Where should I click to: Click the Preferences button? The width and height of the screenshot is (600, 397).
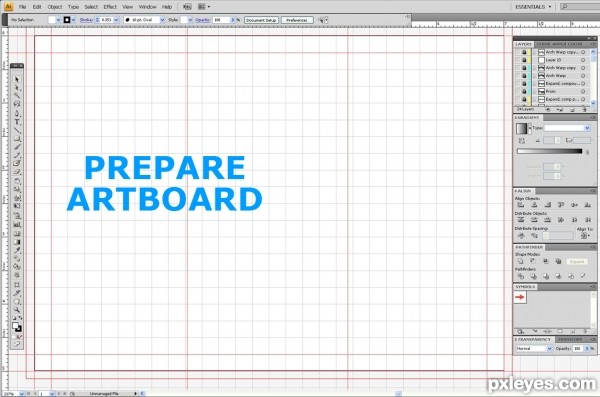297,20
